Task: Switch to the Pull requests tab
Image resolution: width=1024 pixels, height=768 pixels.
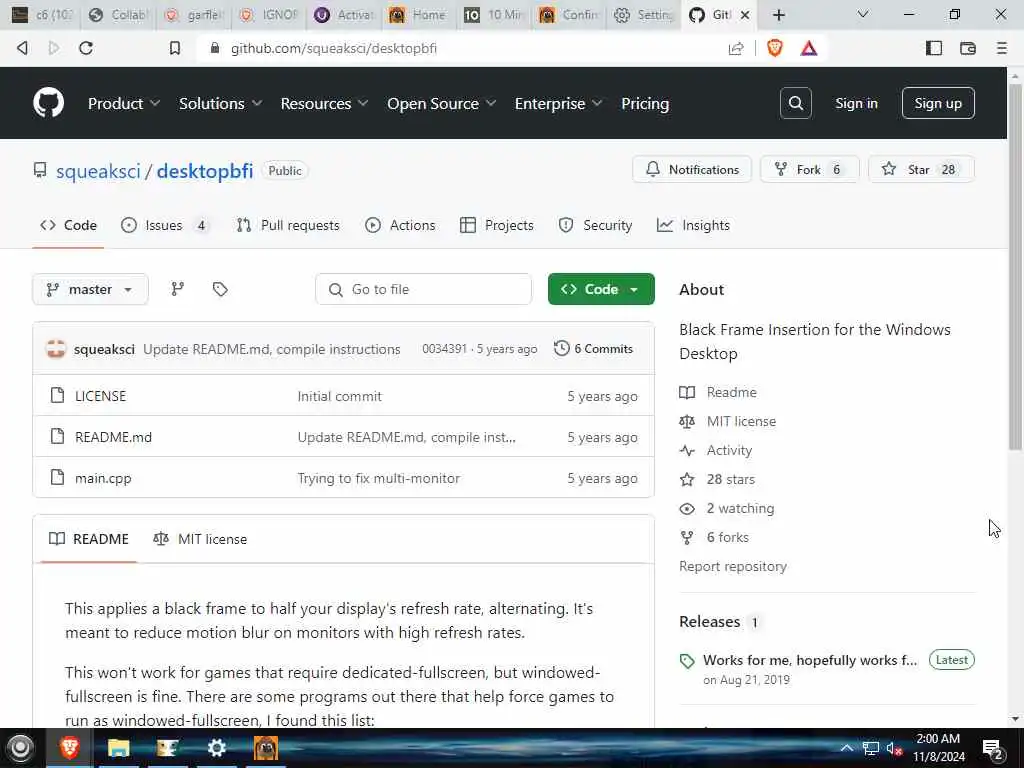Action: [288, 225]
